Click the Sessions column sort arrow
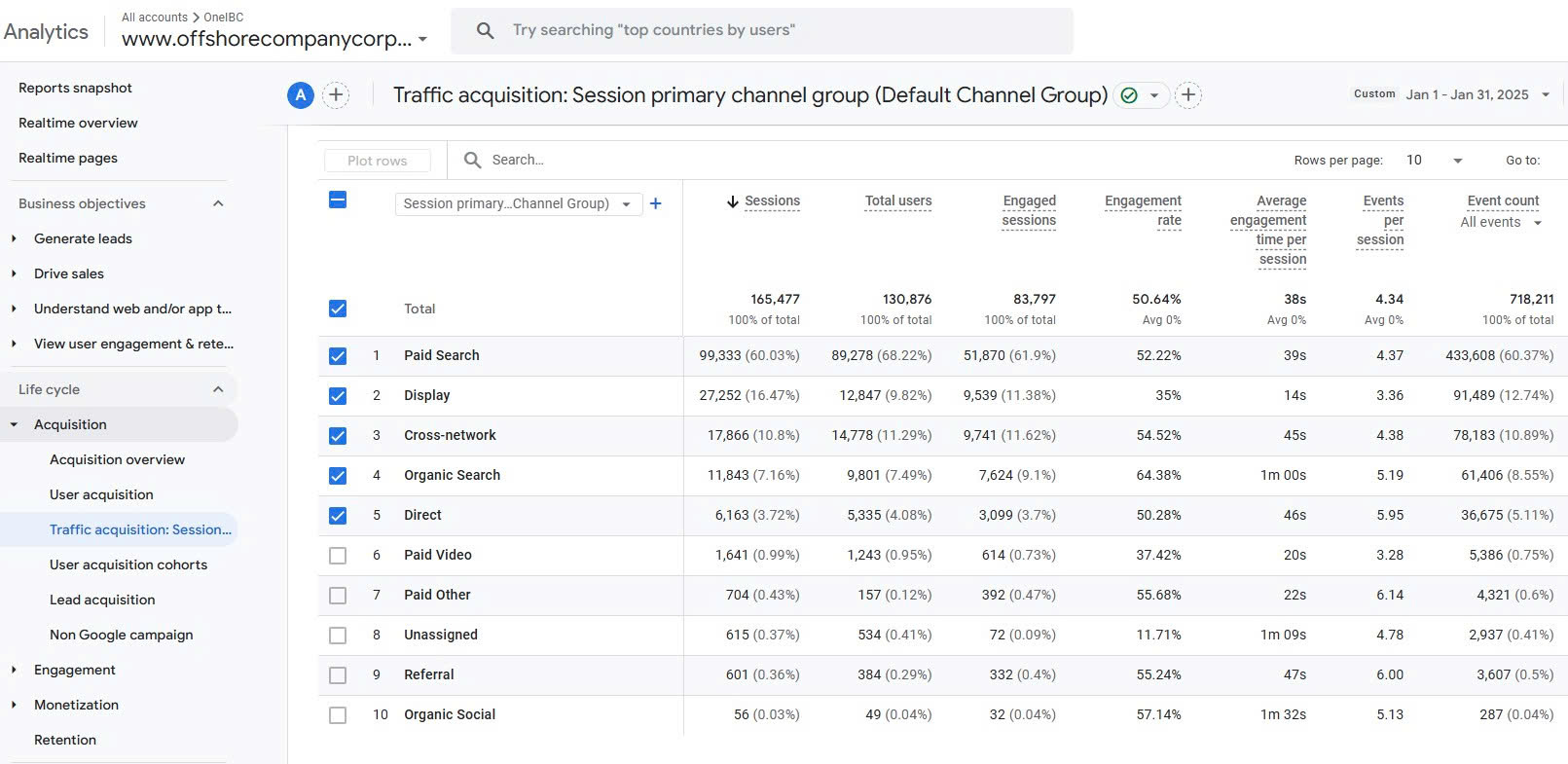This screenshot has width=1568, height=764. coord(732,201)
